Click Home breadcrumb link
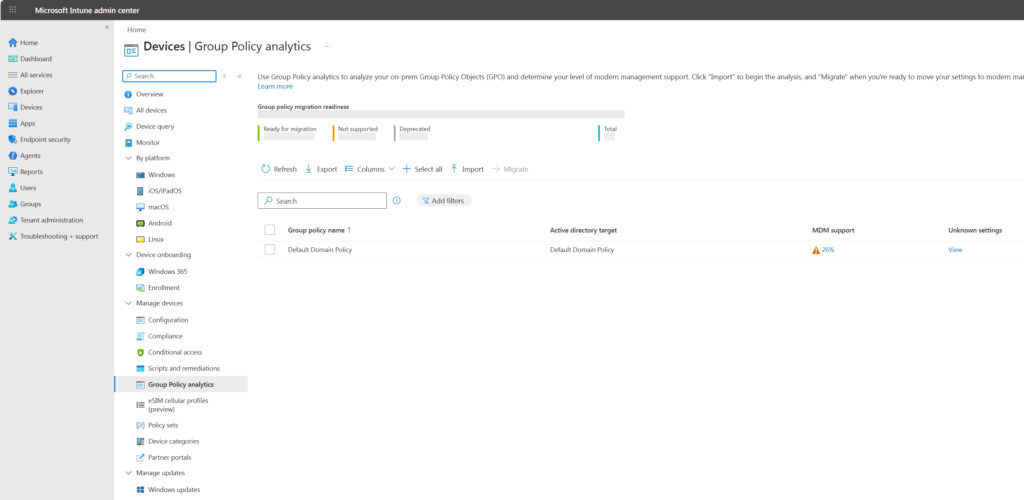This screenshot has height=500, width=1024. click(136, 30)
